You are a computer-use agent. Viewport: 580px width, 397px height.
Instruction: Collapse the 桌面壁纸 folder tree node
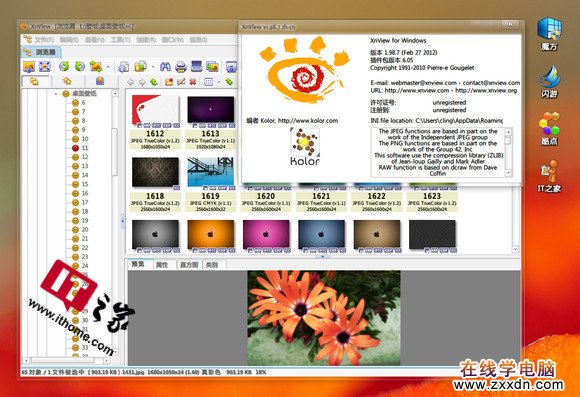56,94
